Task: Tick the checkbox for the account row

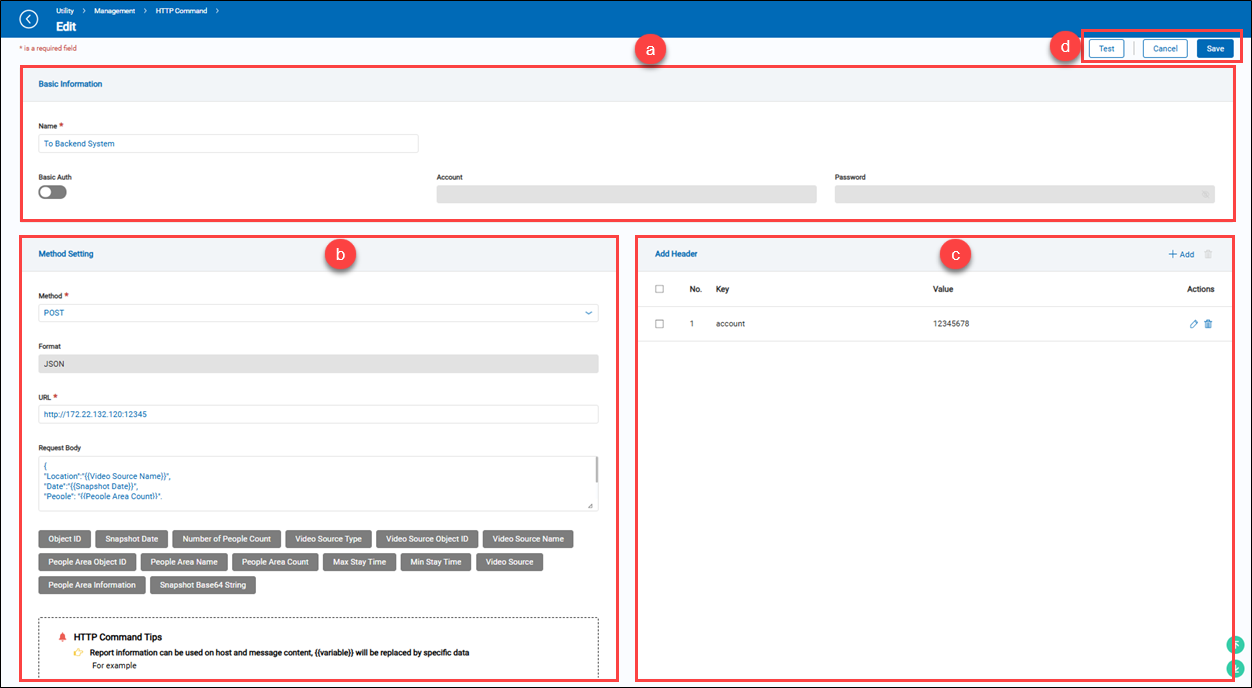Action: point(659,324)
